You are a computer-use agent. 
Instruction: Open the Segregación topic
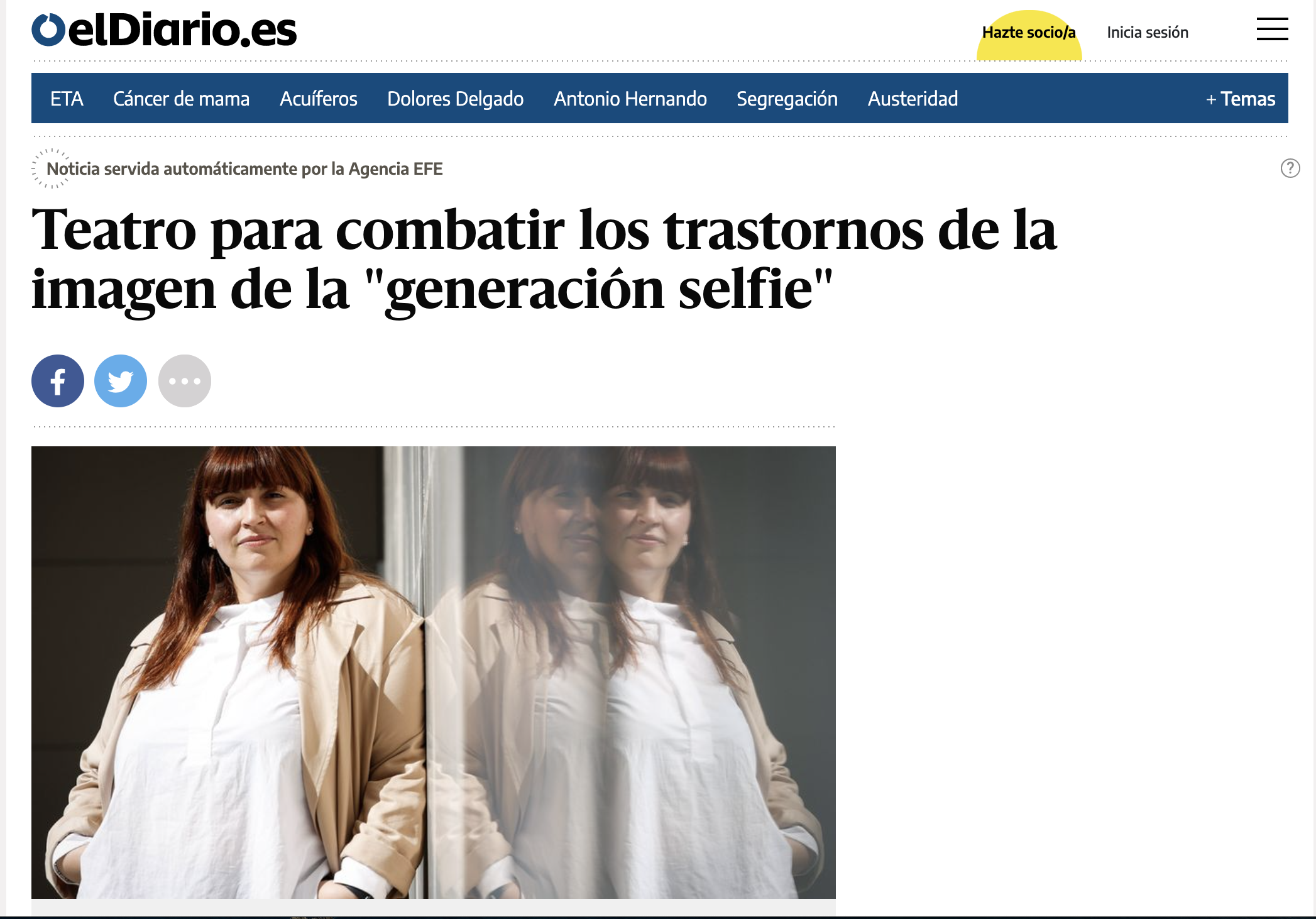pyautogui.click(x=787, y=99)
